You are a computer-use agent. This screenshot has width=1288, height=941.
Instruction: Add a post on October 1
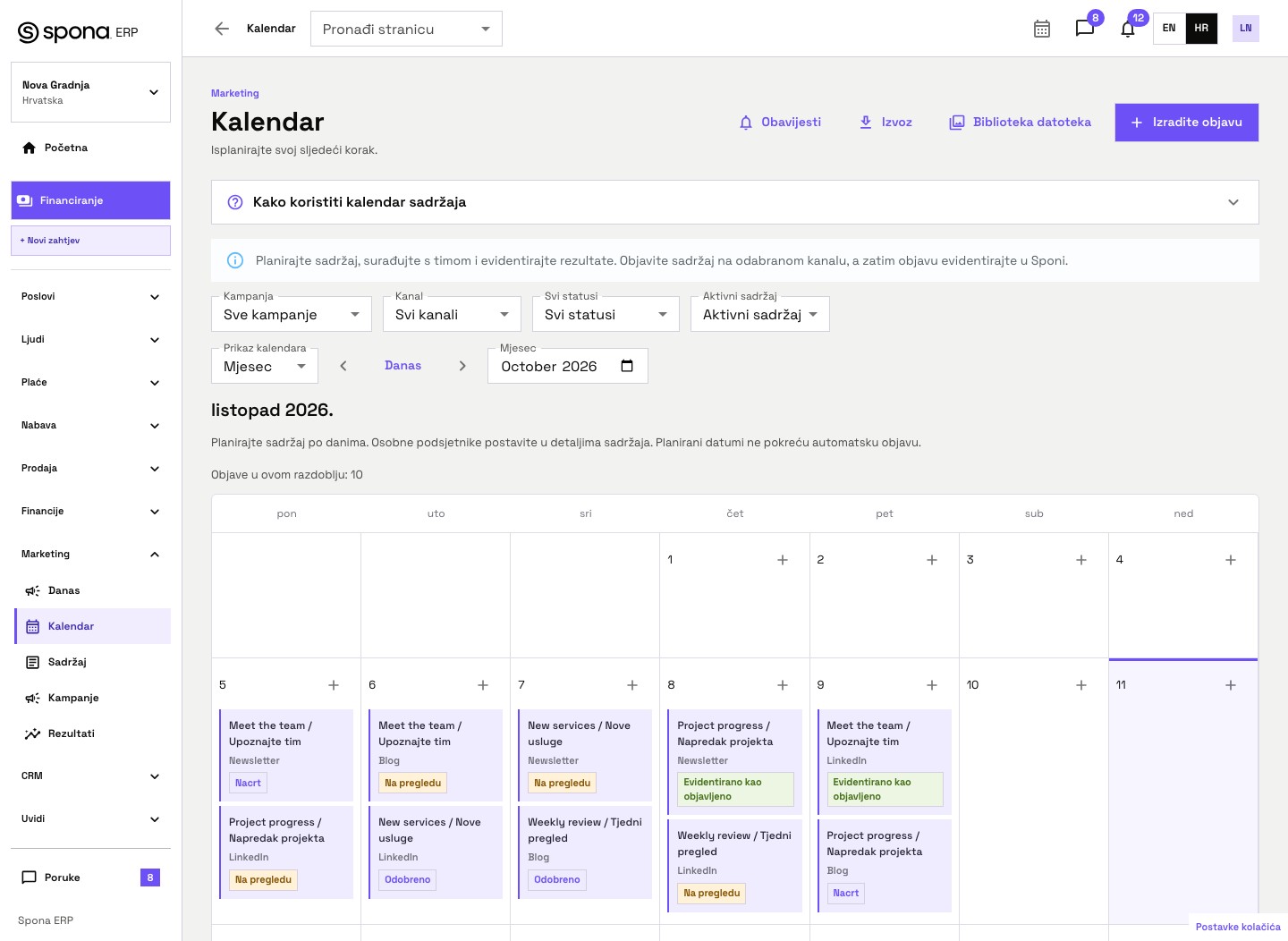point(783,560)
